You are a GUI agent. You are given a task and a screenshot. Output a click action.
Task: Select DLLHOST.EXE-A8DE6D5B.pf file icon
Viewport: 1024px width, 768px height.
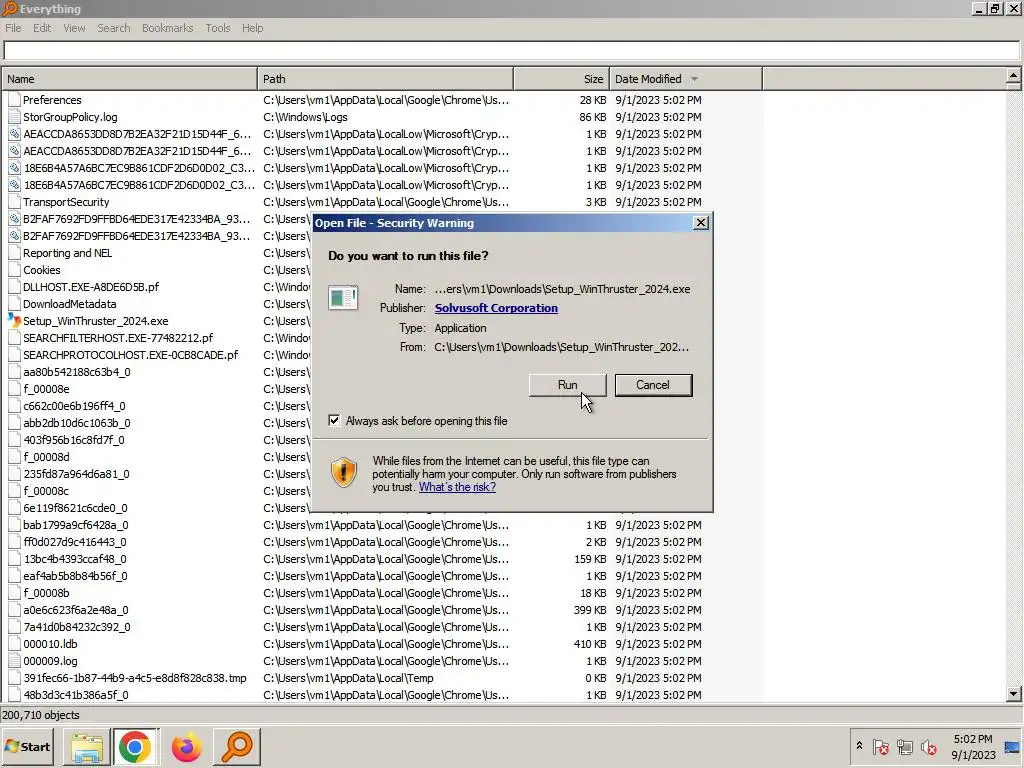(x=14, y=287)
